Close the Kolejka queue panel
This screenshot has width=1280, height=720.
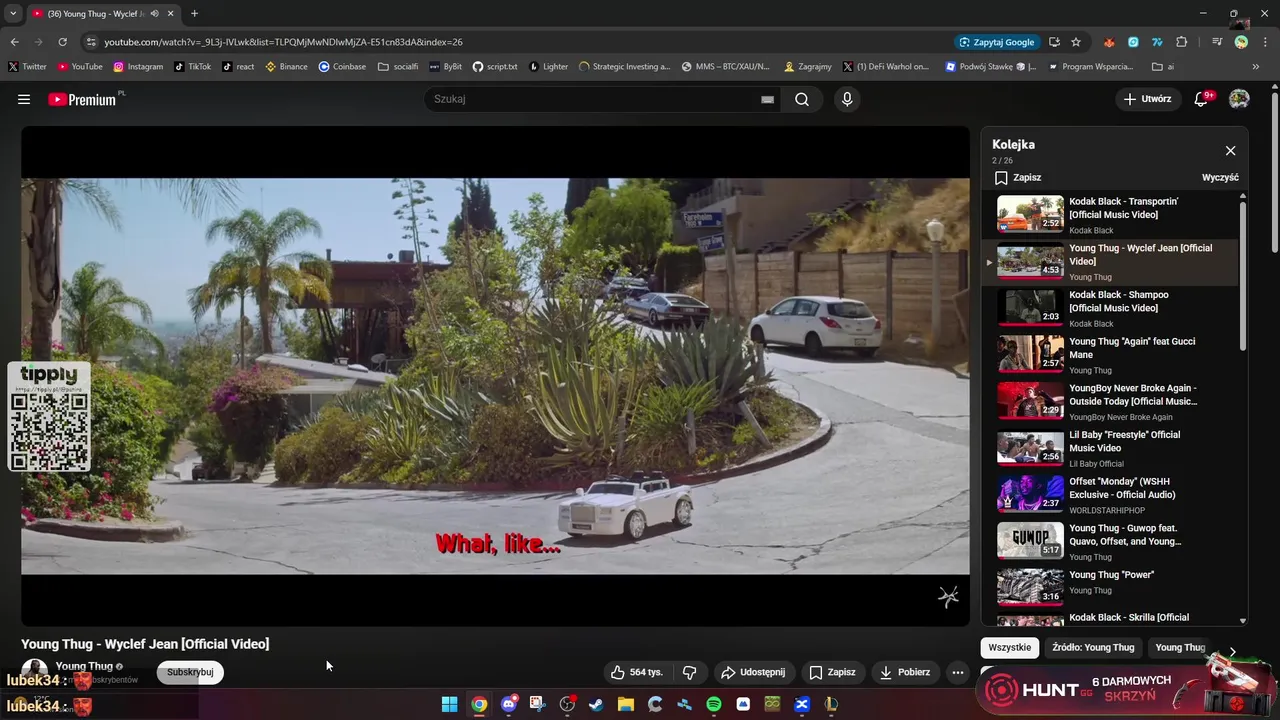pos(1230,151)
